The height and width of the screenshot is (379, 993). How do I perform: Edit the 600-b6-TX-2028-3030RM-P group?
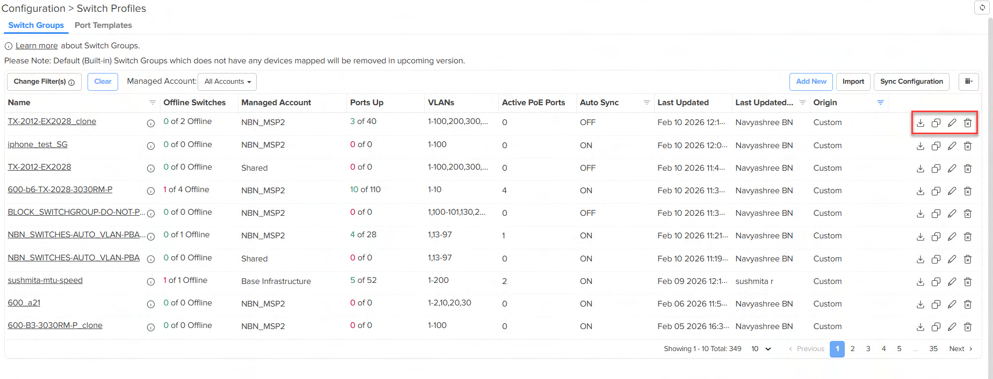[951, 191]
